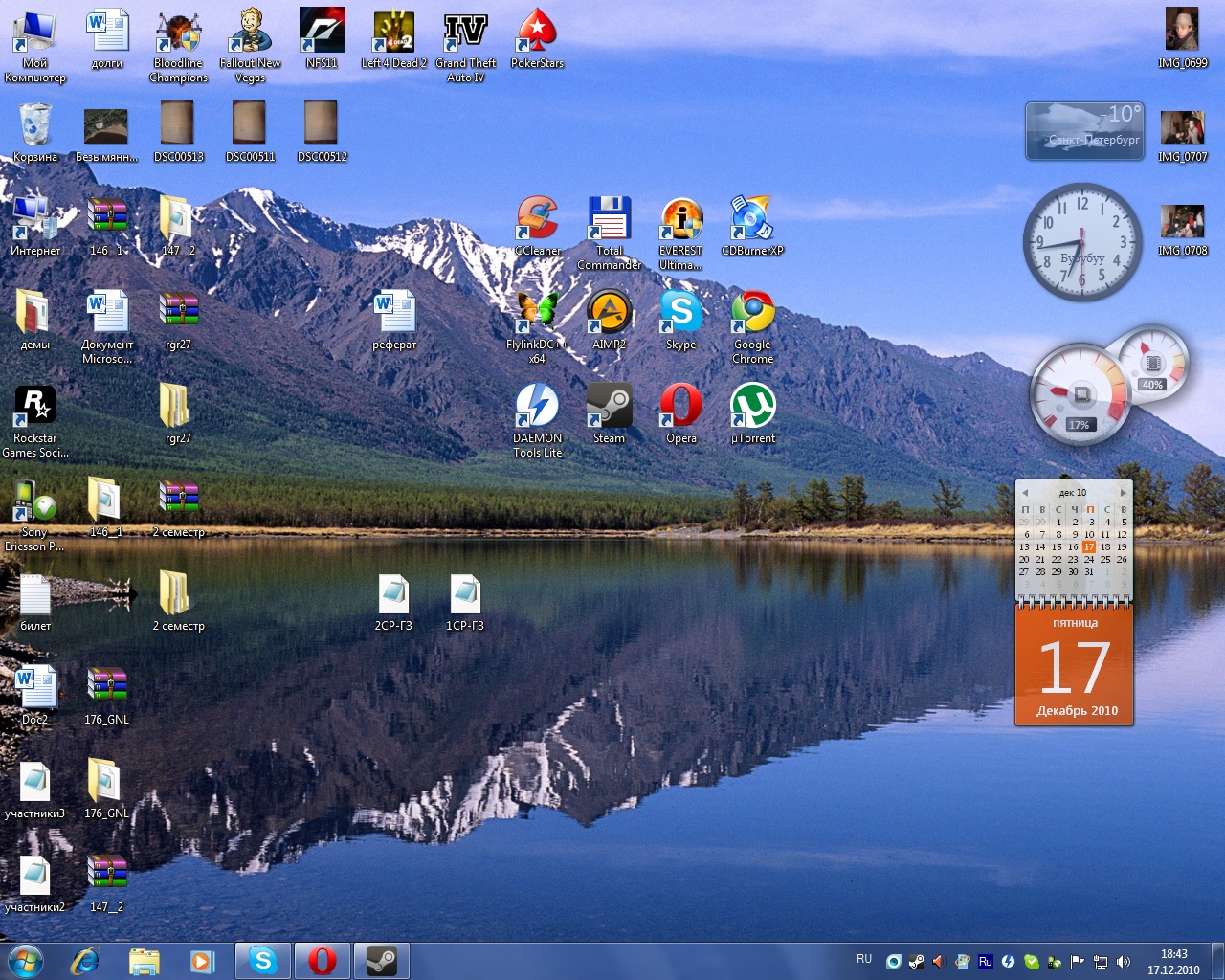Click the Санкт-Петербург weather gadget
1225x980 pixels.
tap(1085, 131)
